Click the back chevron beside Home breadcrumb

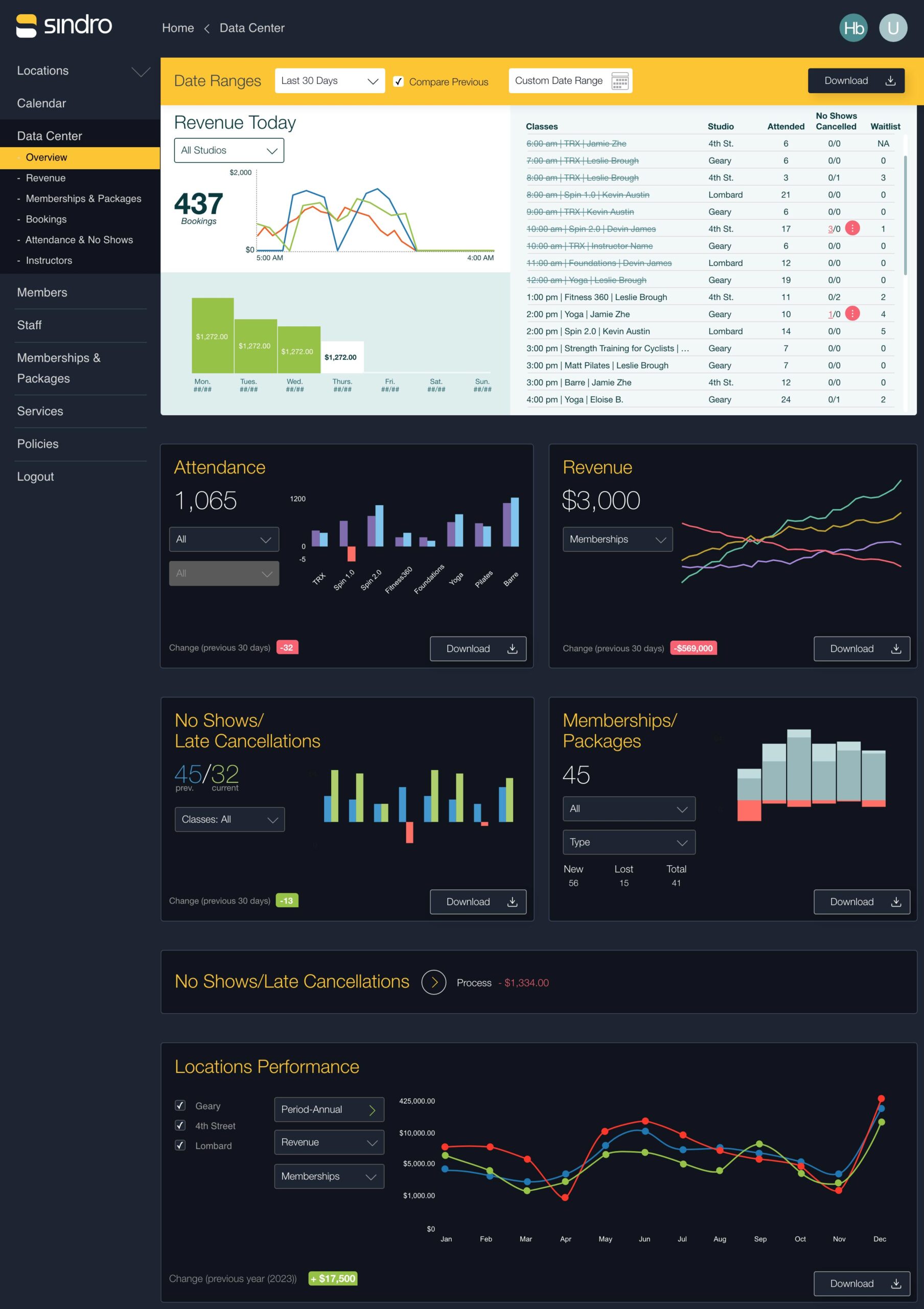(207, 29)
